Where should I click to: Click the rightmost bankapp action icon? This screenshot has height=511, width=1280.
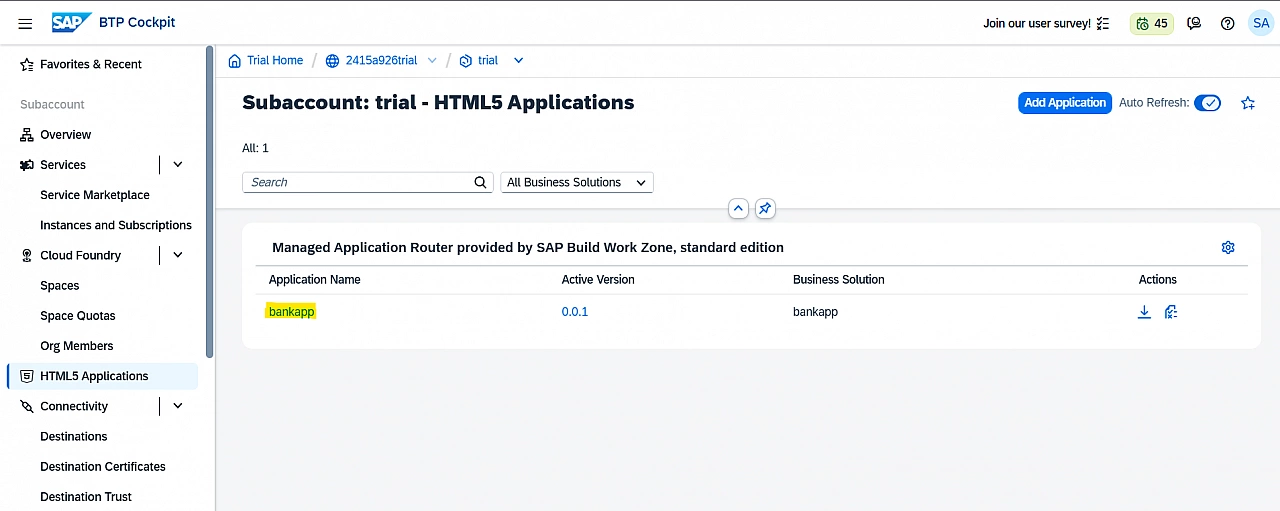(1171, 312)
